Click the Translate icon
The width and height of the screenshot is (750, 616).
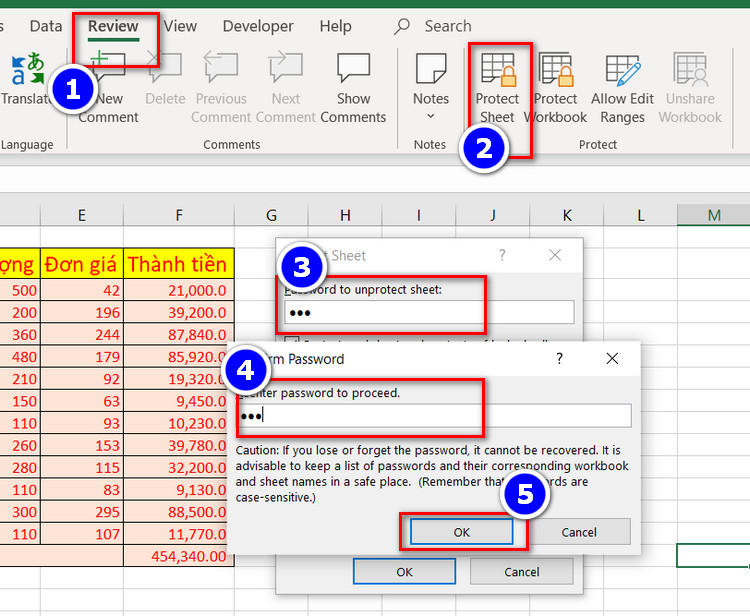click(x=27, y=72)
